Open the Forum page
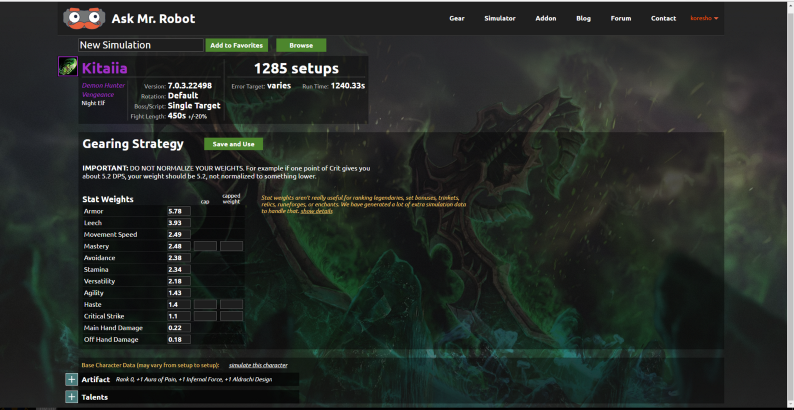The width and height of the screenshot is (794, 410). pos(621,18)
